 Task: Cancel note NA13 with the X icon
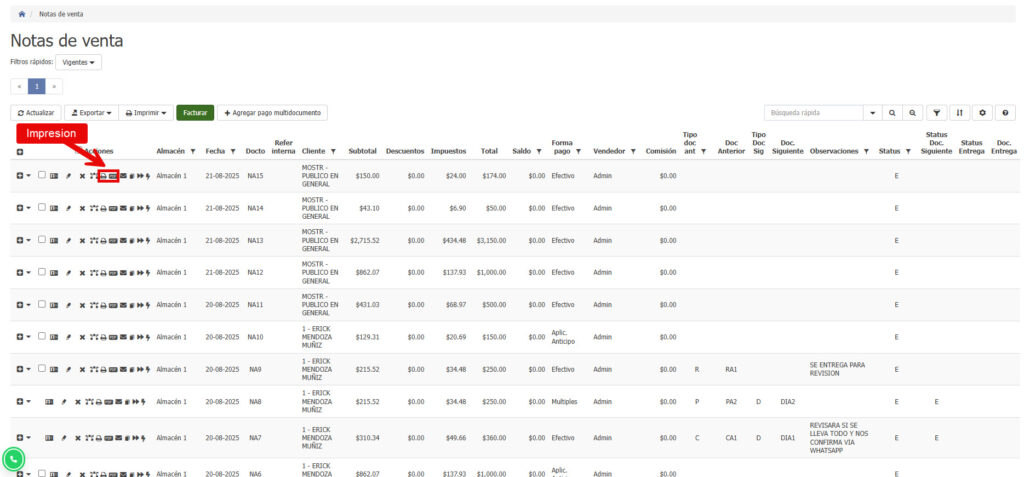tap(82, 240)
